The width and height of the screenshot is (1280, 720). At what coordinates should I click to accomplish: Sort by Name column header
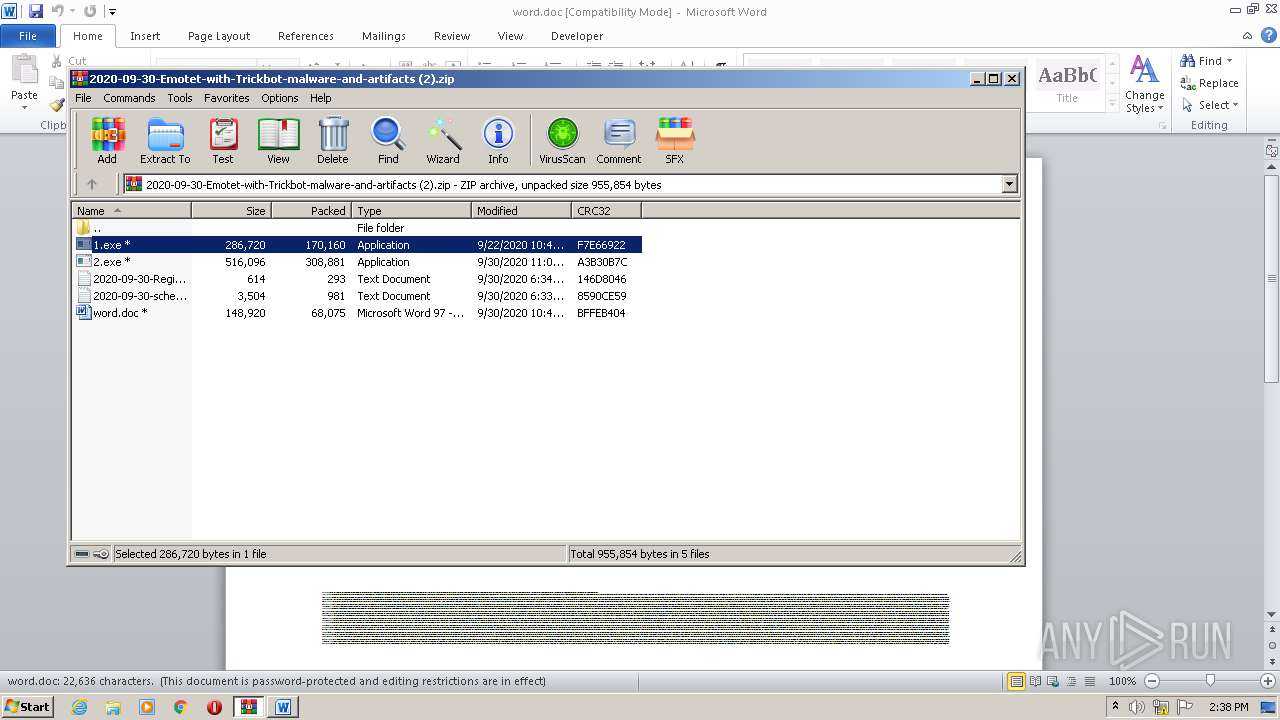pos(131,211)
